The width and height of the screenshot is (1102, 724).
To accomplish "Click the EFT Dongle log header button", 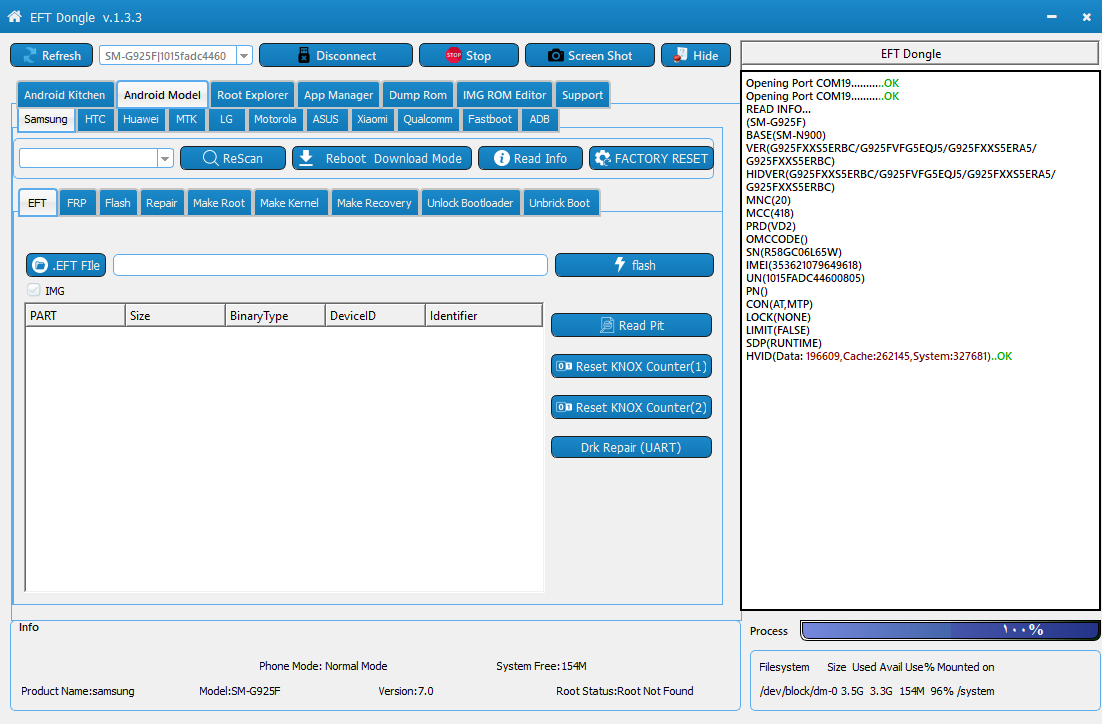I will click(x=920, y=53).
